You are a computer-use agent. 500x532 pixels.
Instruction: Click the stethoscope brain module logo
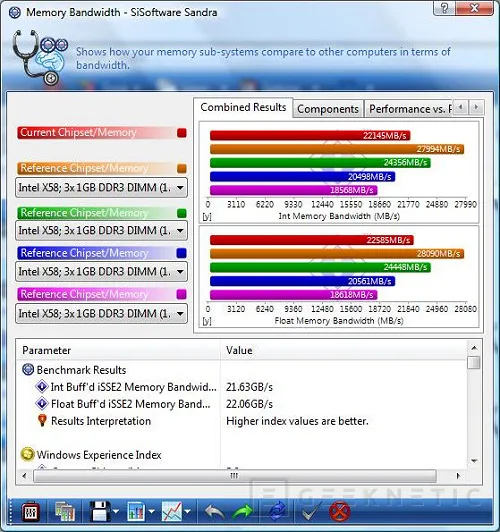(40, 57)
